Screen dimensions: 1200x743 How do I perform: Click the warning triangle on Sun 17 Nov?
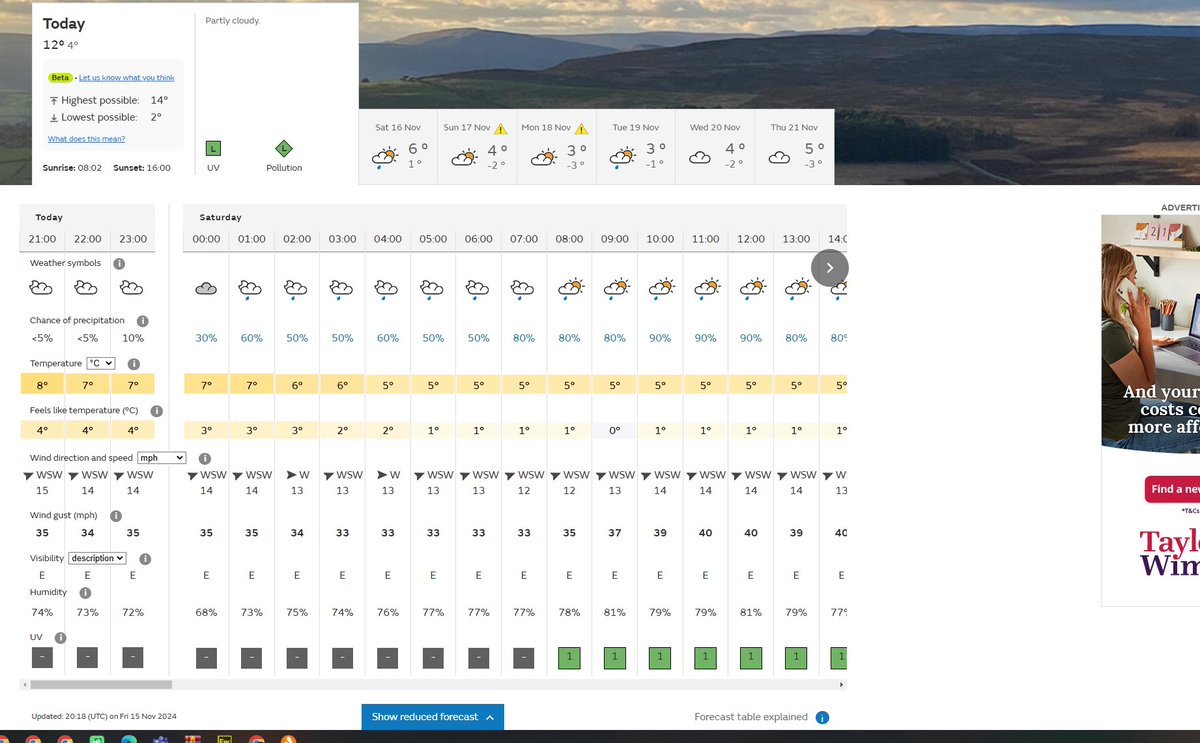[500, 128]
